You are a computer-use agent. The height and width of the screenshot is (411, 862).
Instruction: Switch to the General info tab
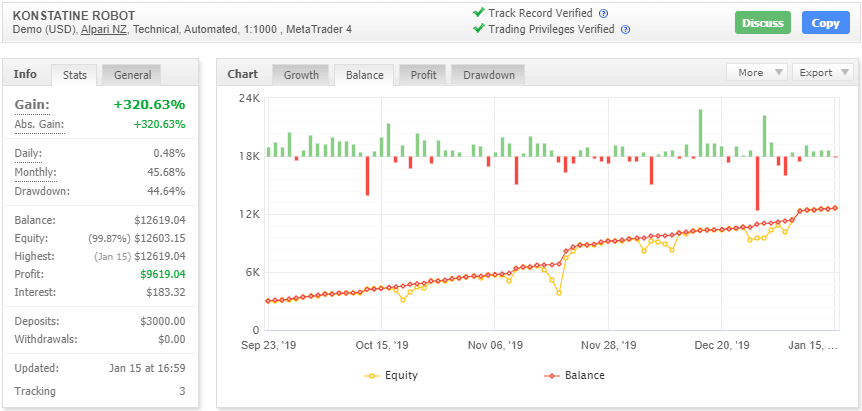point(133,75)
